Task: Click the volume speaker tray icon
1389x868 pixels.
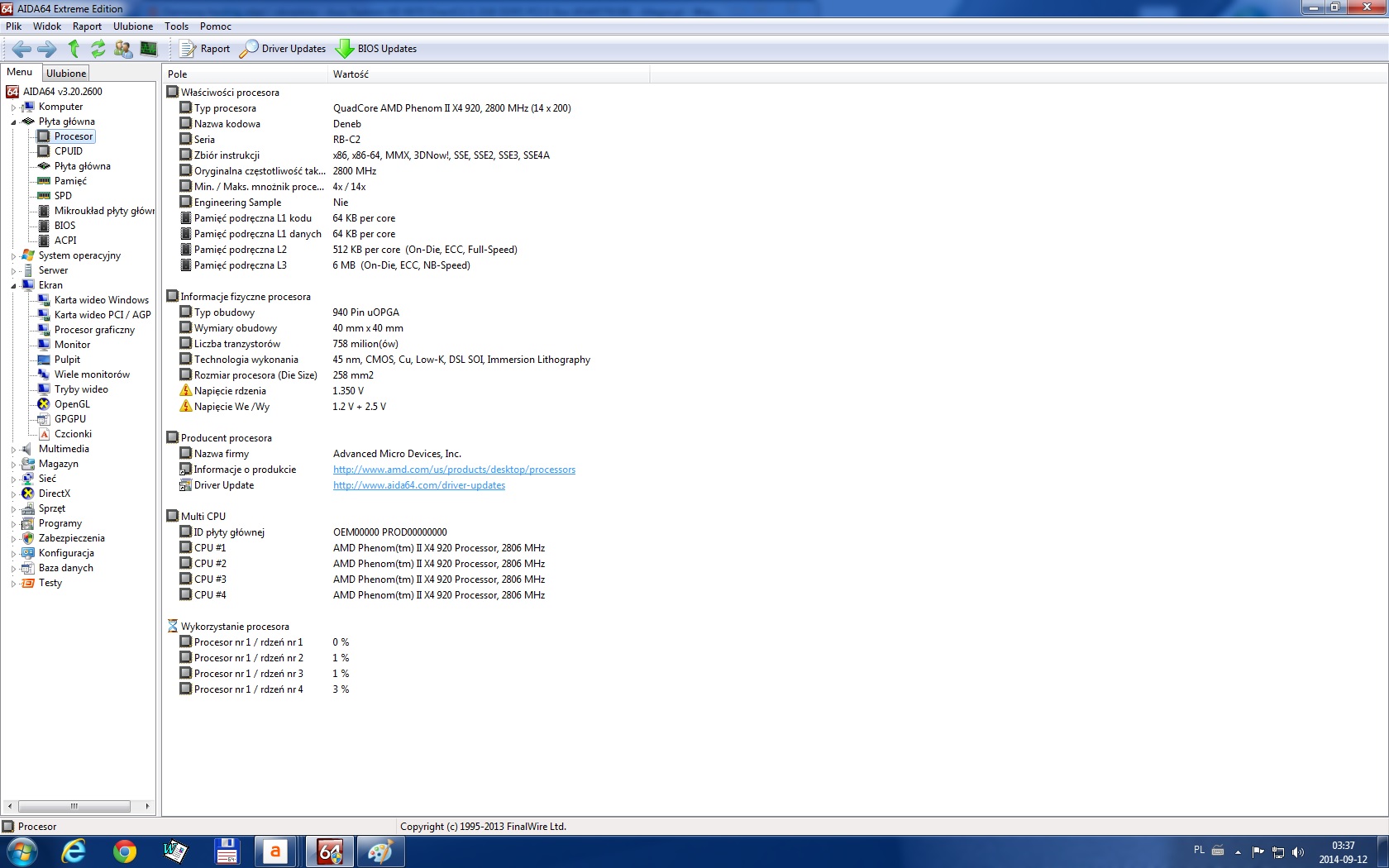Action: point(1298,851)
